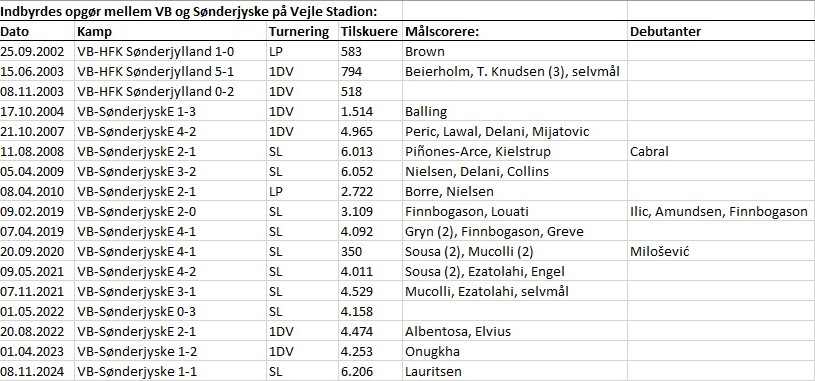Screen dimensions: 815x381
Task: Click attendance cell showing 4.965
Action: (x=371, y=132)
